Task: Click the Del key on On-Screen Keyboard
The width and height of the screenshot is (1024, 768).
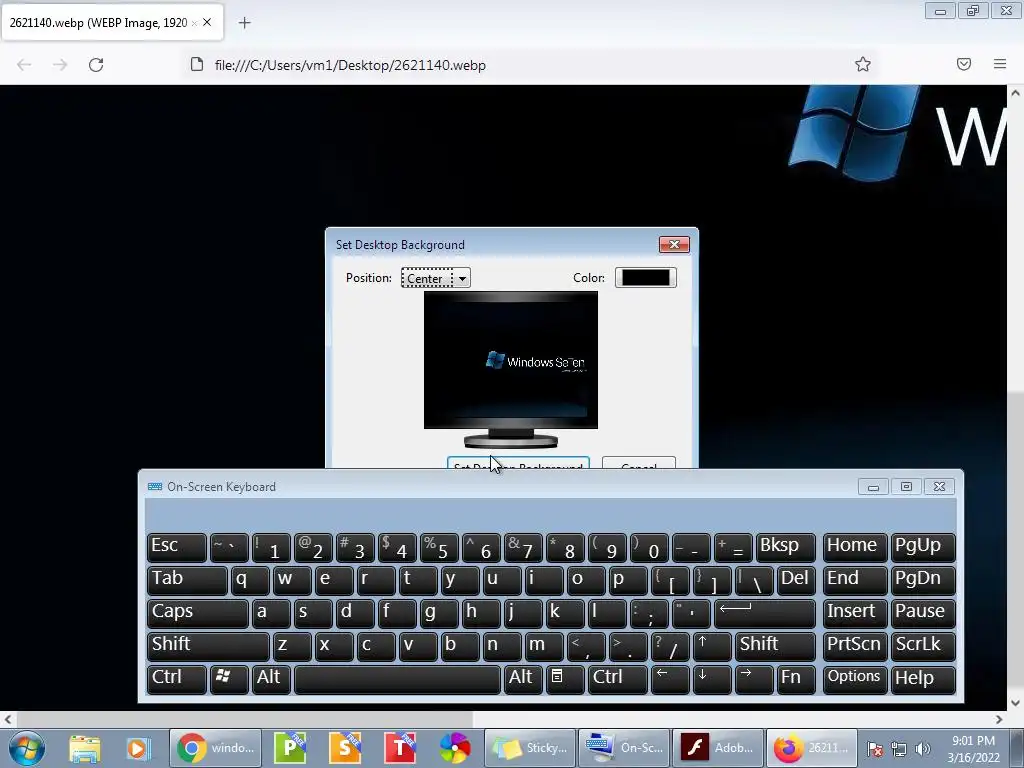Action: pos(796,579)
